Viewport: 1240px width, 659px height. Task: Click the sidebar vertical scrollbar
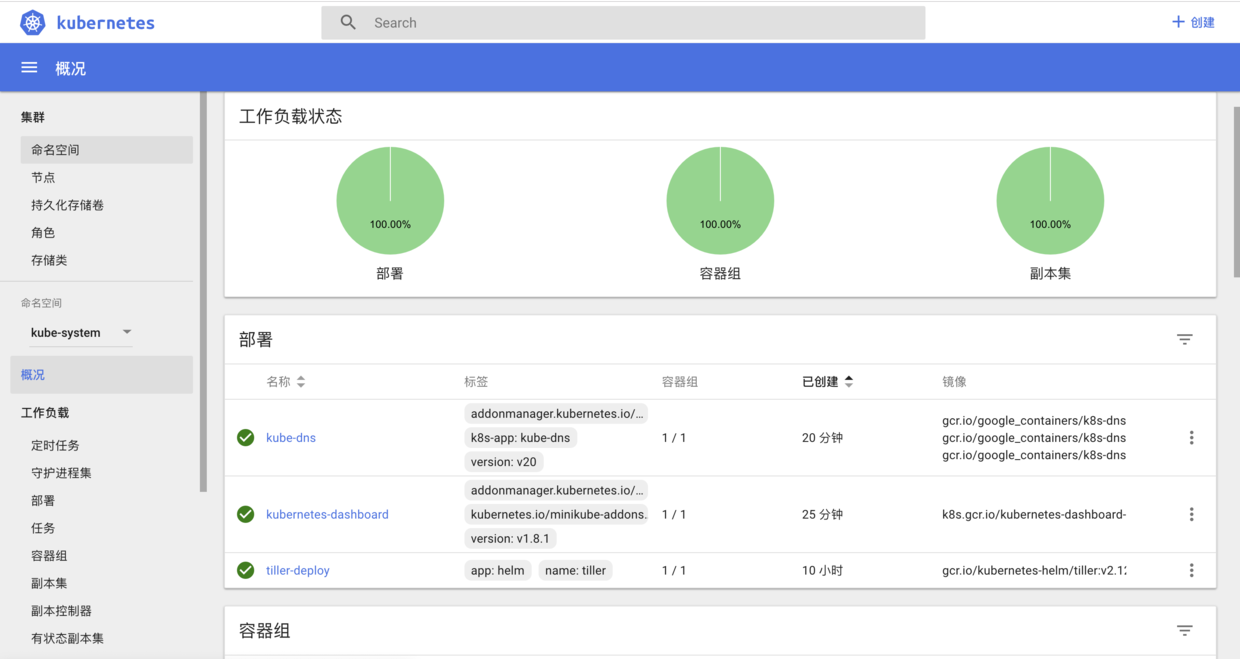[204, 292]
